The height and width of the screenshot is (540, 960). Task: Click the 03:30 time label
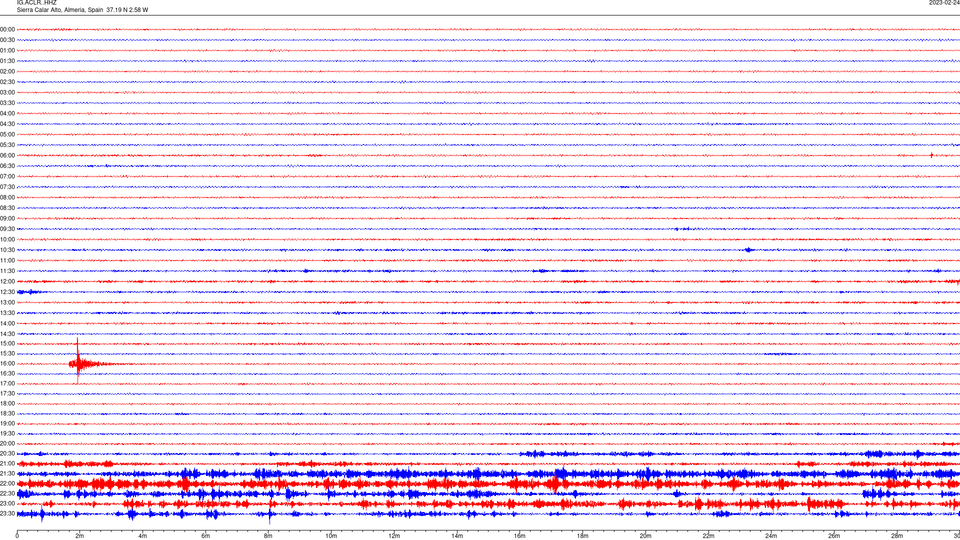tap(7, 103)
